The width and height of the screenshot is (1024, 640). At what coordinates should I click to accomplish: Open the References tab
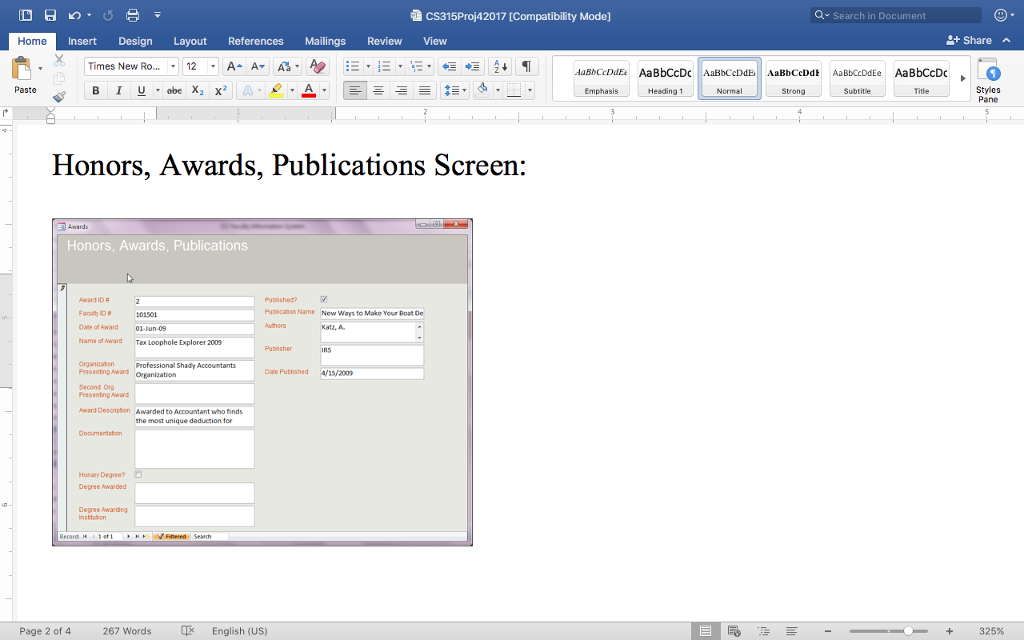point(255,41)
